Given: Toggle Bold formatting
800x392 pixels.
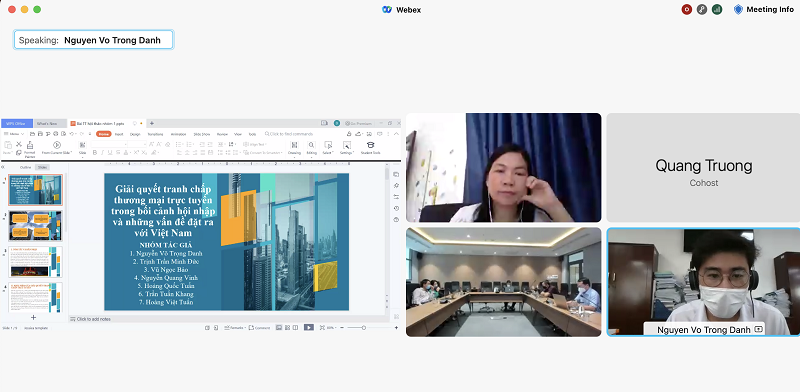Looking at the screenshot, I should coord(95,153).
